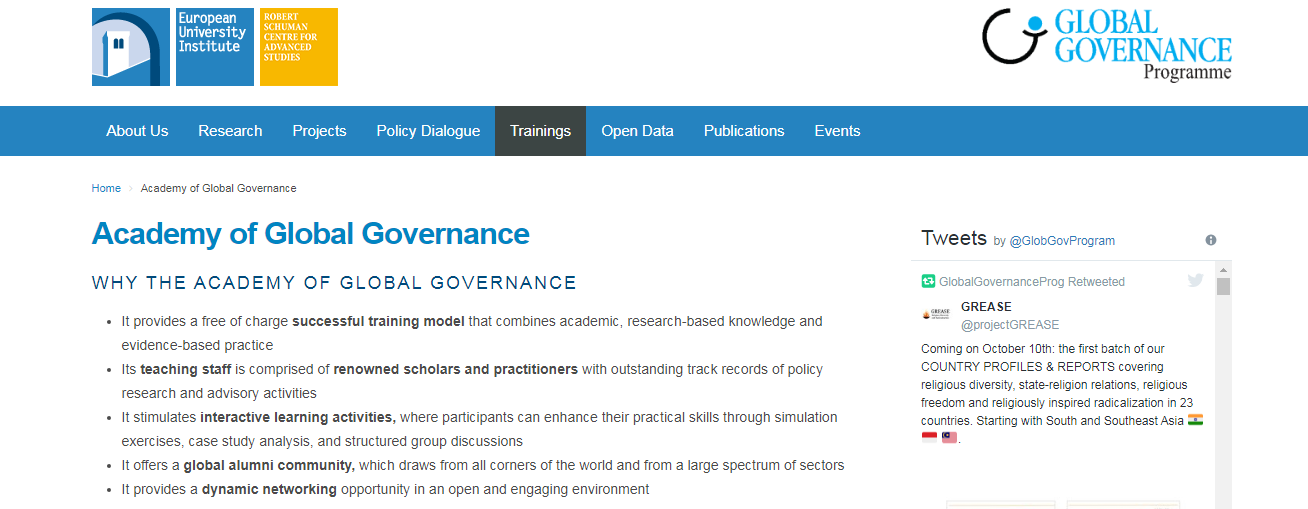Viewport: 1308px width, 509px height.
Task: Open the Research menu
Action: pyautogui.click(x=230, y=131)
